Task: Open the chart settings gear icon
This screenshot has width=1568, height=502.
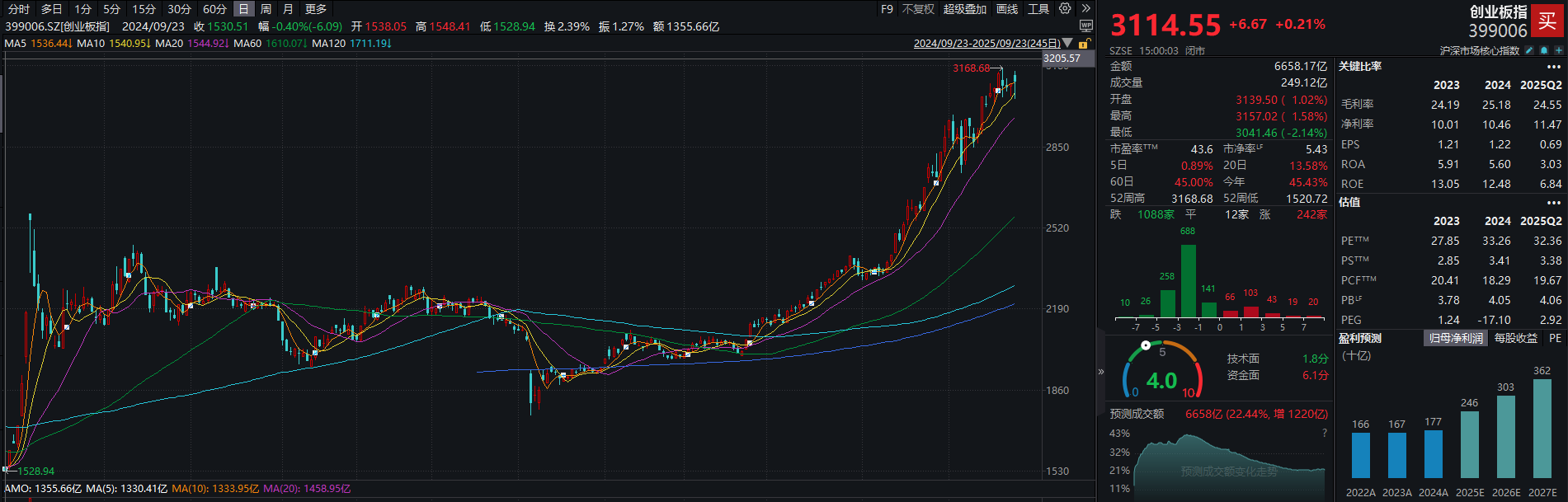Action: coord(1065,9)
